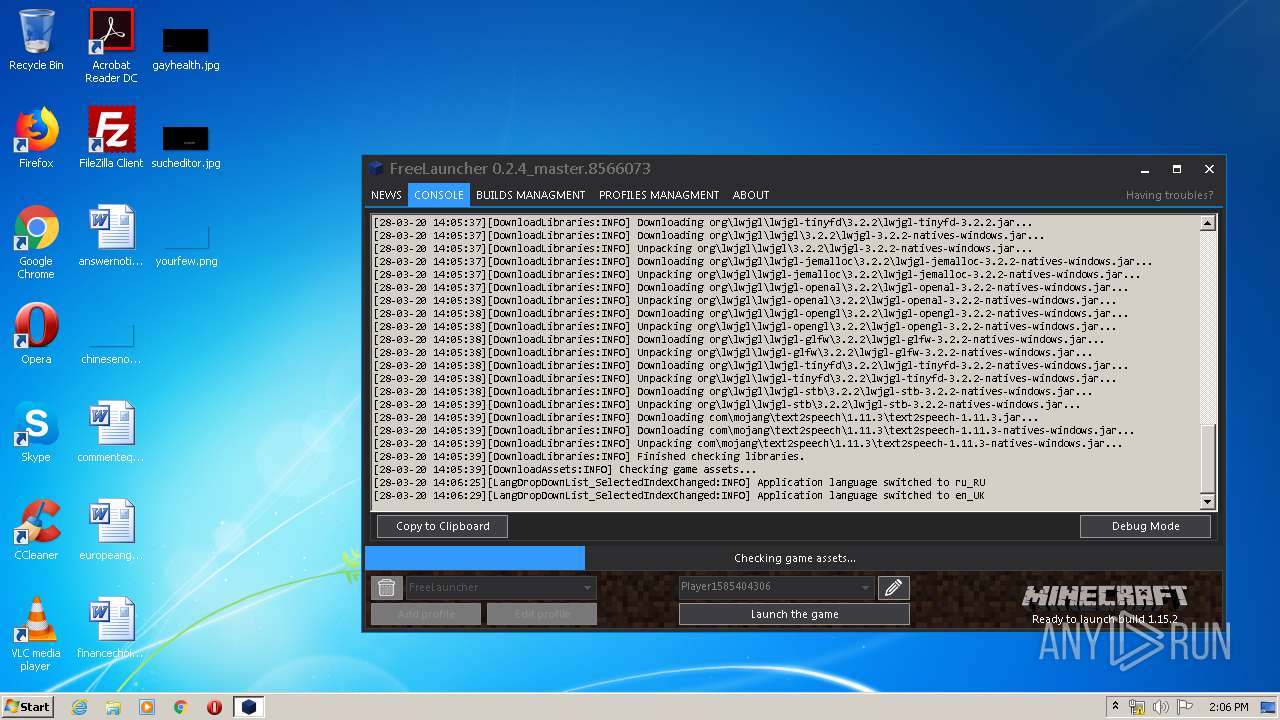Open the europeang Word document

(111, 530)
